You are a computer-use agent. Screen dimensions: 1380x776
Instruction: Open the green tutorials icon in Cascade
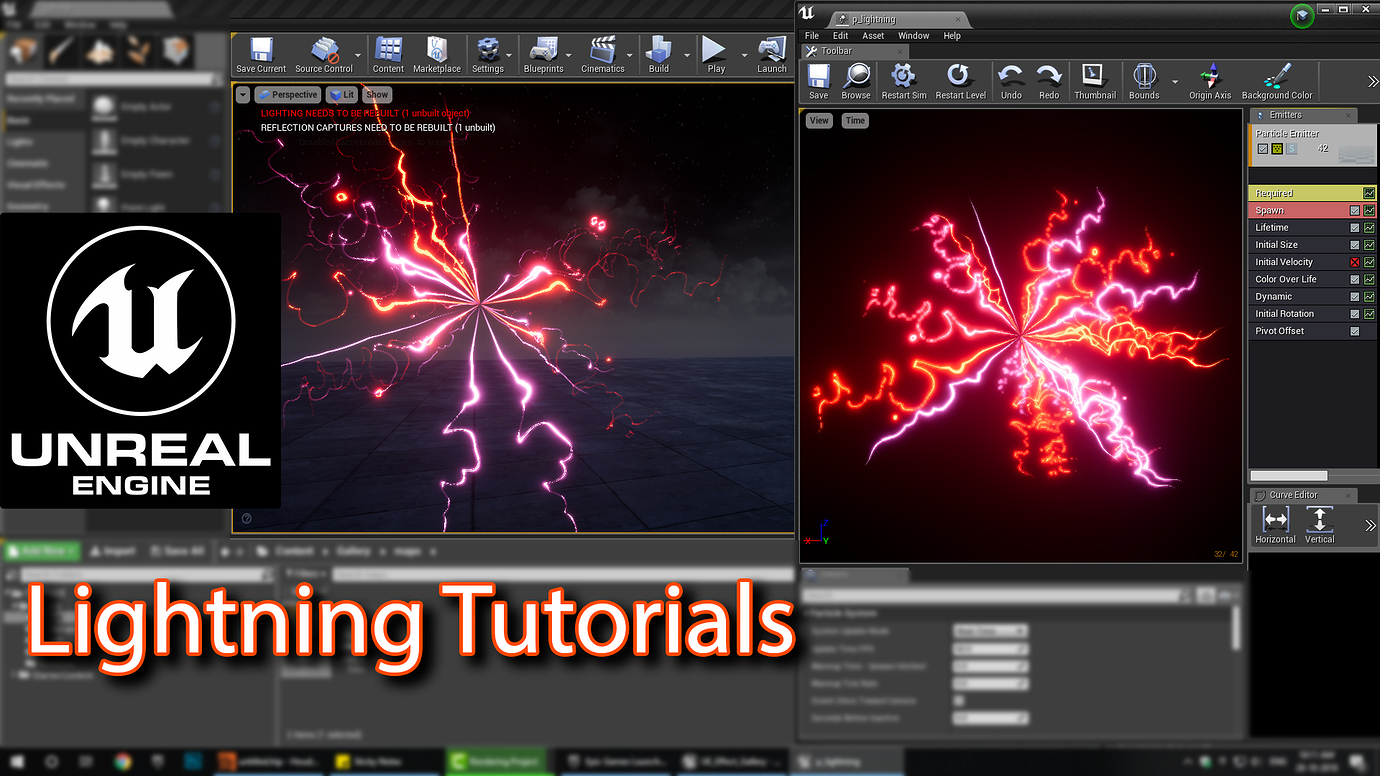coord(1301,16)
